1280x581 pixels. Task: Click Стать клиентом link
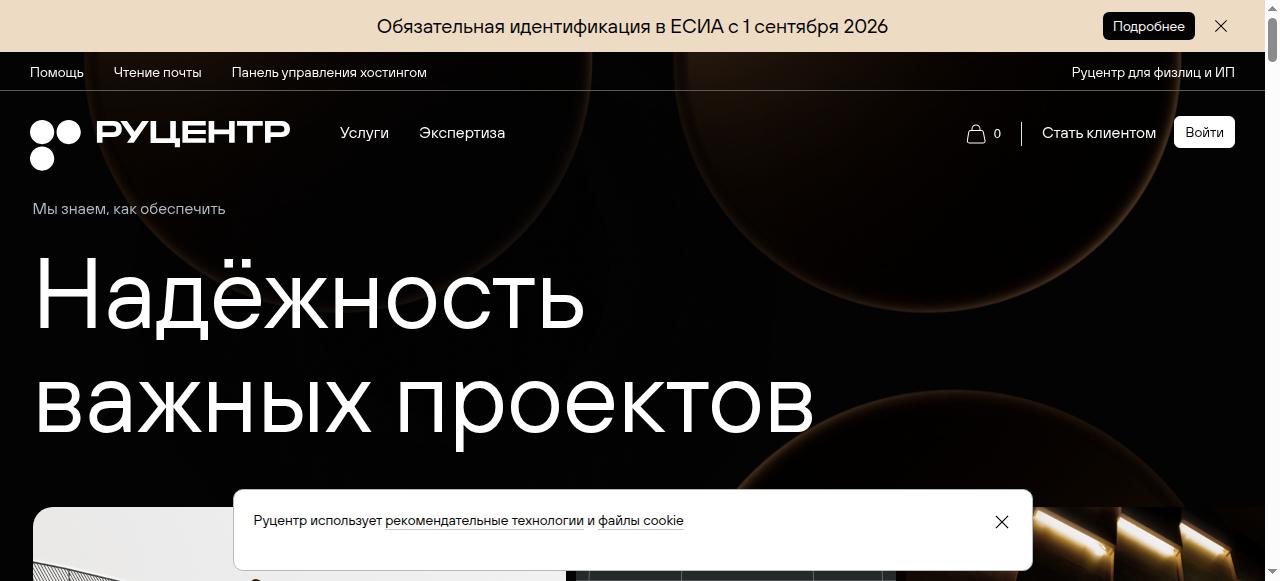pos(1099,133)
